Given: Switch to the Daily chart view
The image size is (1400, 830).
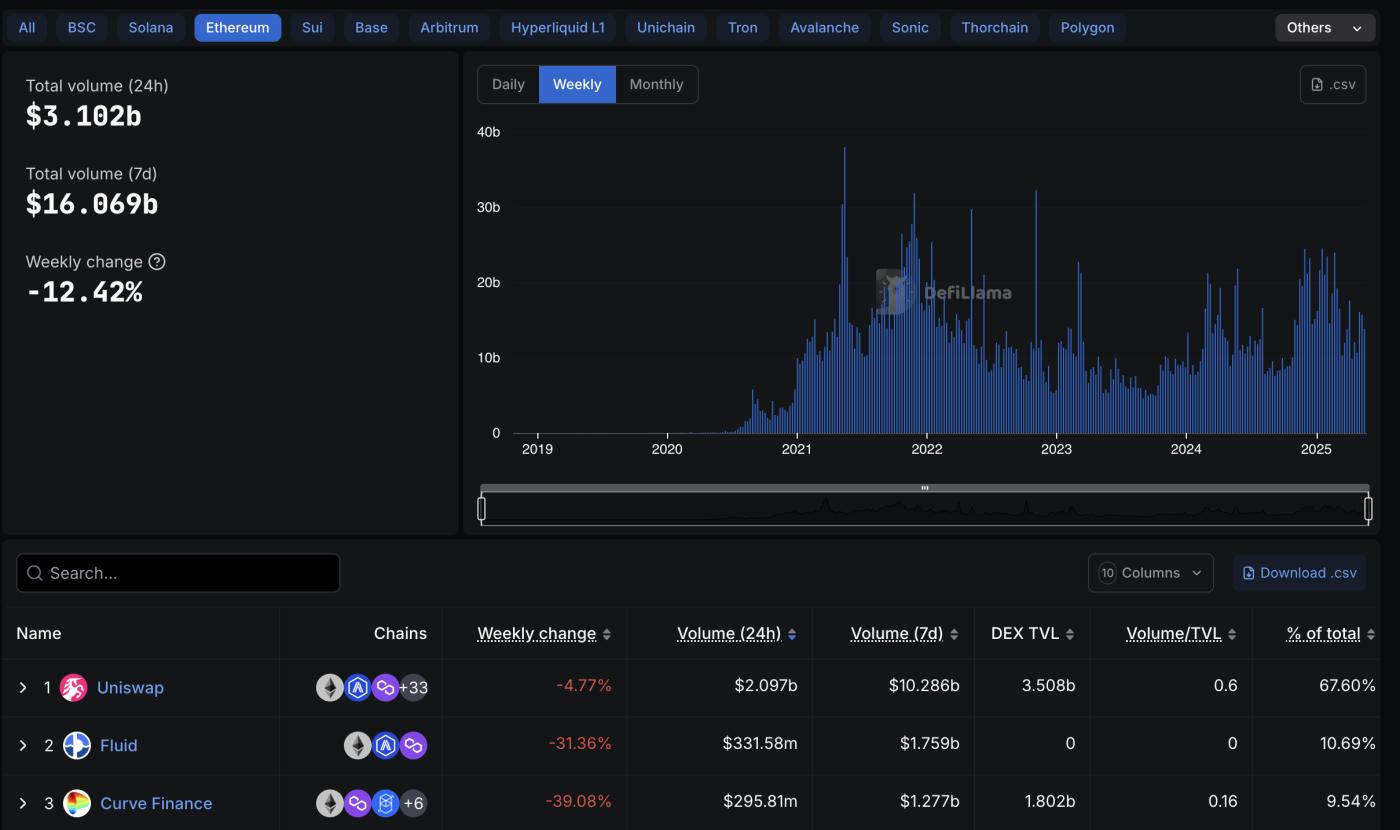Looking at the screenshot, I should (x=508, y=84).
